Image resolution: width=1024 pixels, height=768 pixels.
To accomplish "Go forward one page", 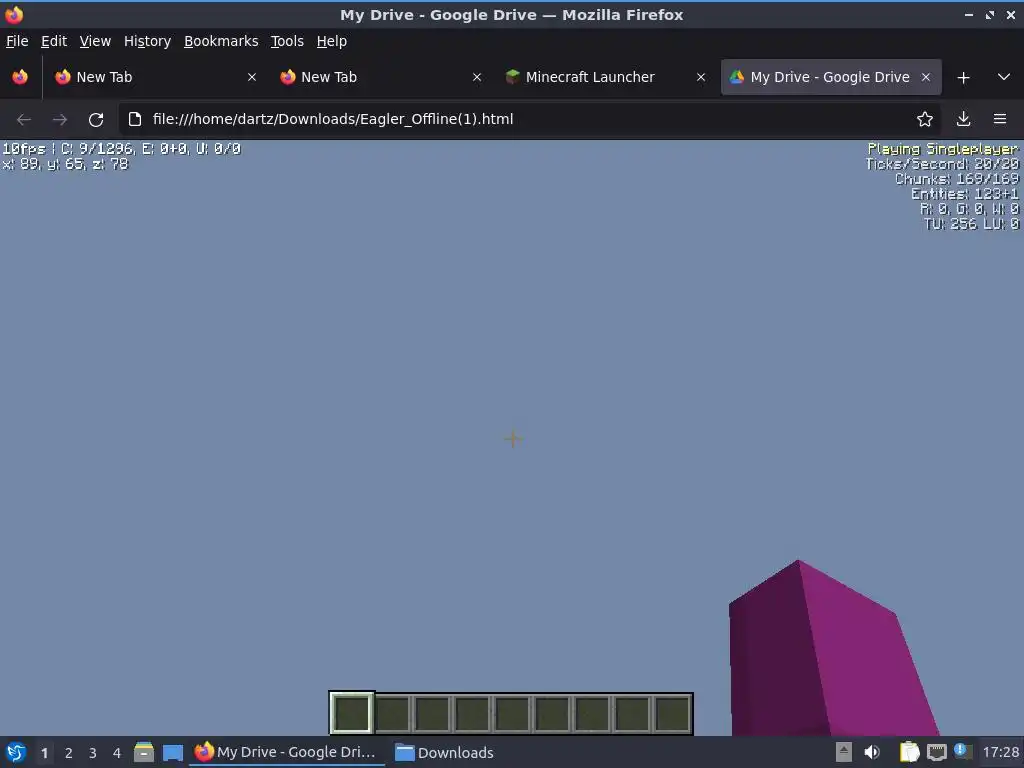I will [x=60, y=120].
